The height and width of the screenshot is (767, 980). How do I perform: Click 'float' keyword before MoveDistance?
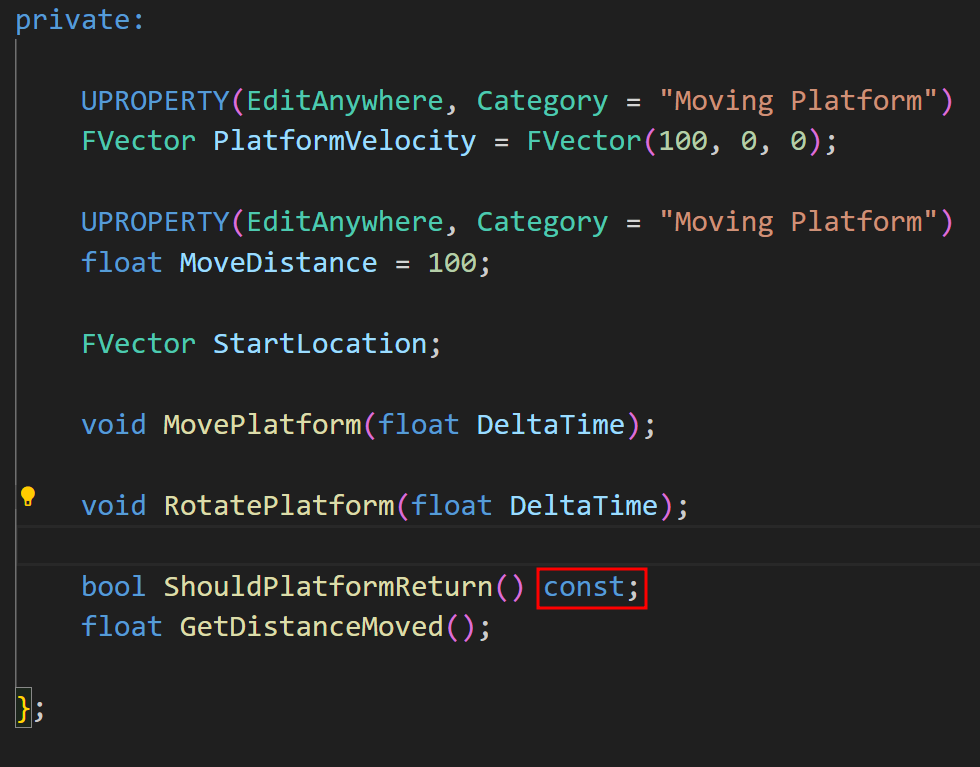tap(122, 263)
